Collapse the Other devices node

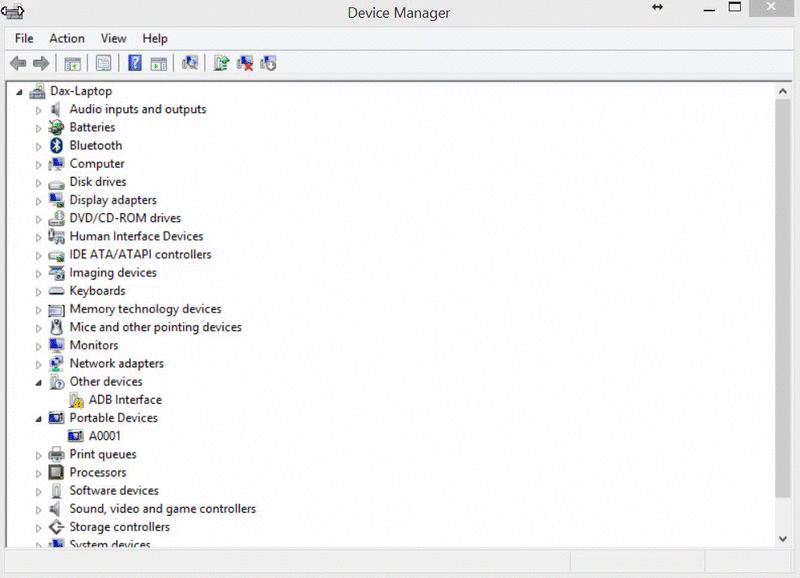(39, 382)
